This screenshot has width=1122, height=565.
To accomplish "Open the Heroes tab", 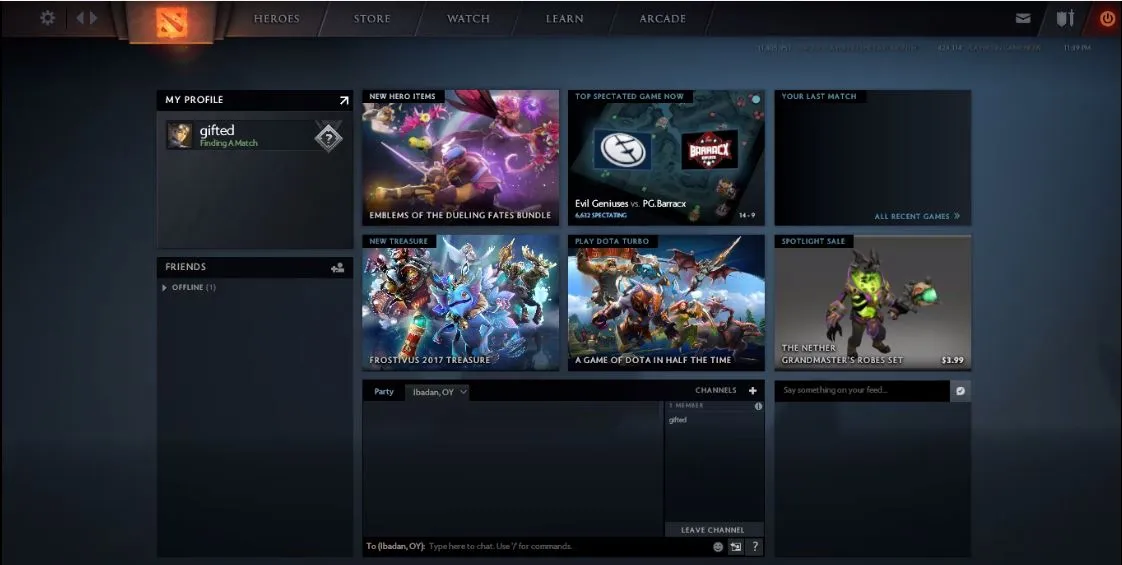I will (277, 19).
